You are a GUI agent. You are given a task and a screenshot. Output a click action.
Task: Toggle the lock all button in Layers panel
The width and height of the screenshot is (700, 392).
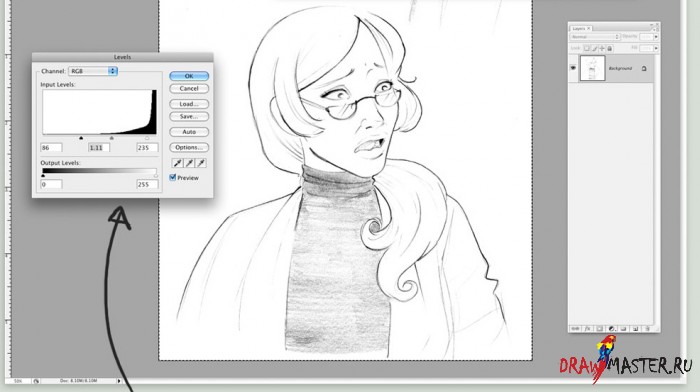pyautogui.click(x=610, y=48)
